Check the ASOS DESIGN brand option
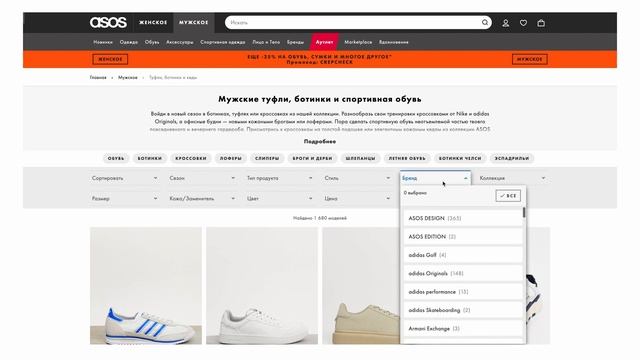Screen dimensions: 640x360 pyautogui.click(x=463, y=218)
